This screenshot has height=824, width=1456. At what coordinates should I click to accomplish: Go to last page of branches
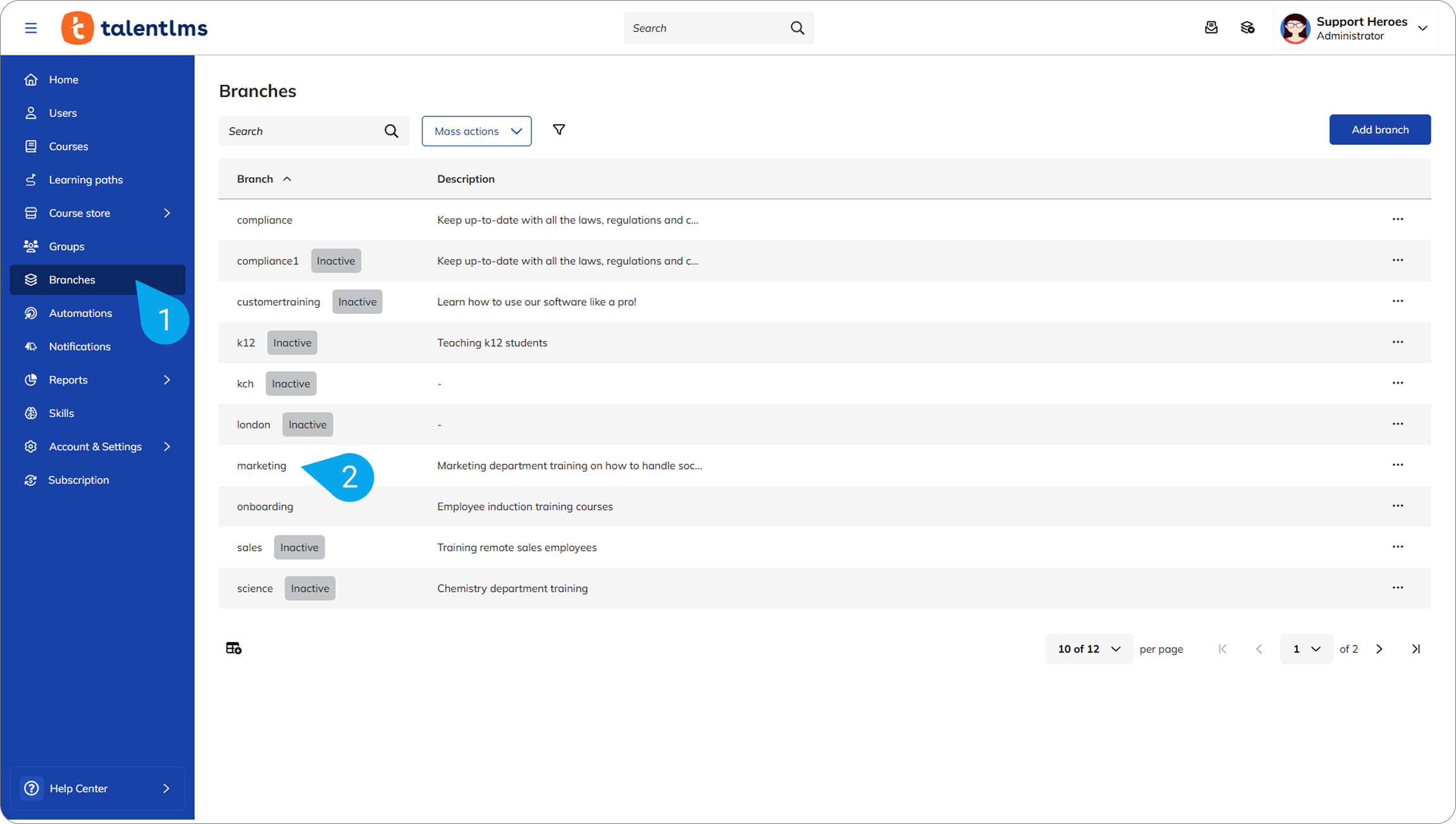coord(1416,649)
